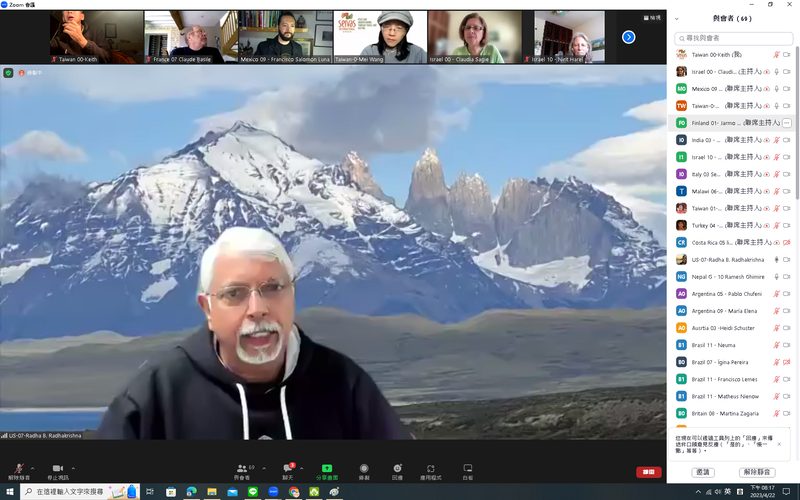
Task: Open the LINE app from the taskbar
Action: pyautogui.click(x=253, y=492)
